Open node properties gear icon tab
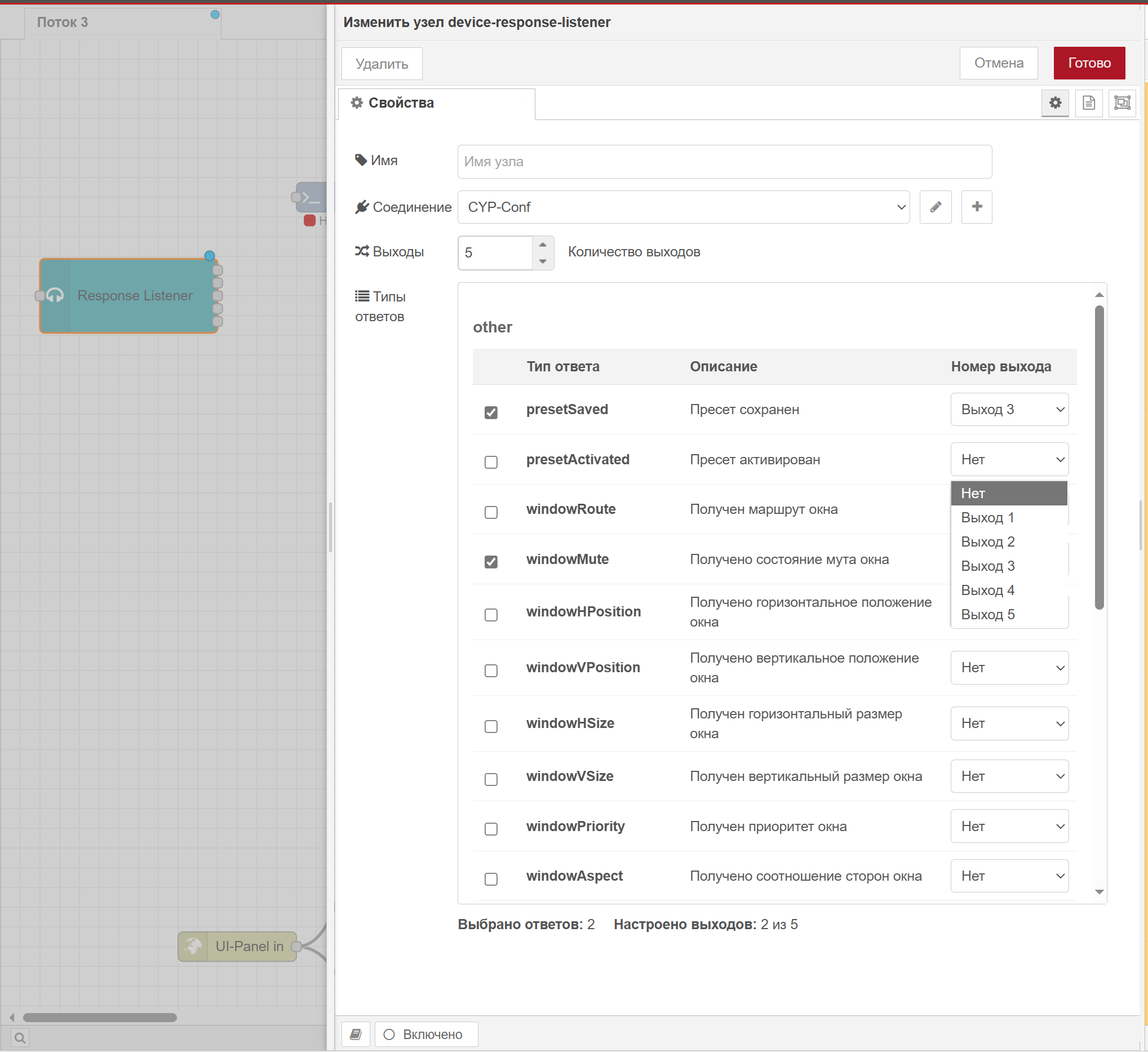 click(x=1054, y=103)
